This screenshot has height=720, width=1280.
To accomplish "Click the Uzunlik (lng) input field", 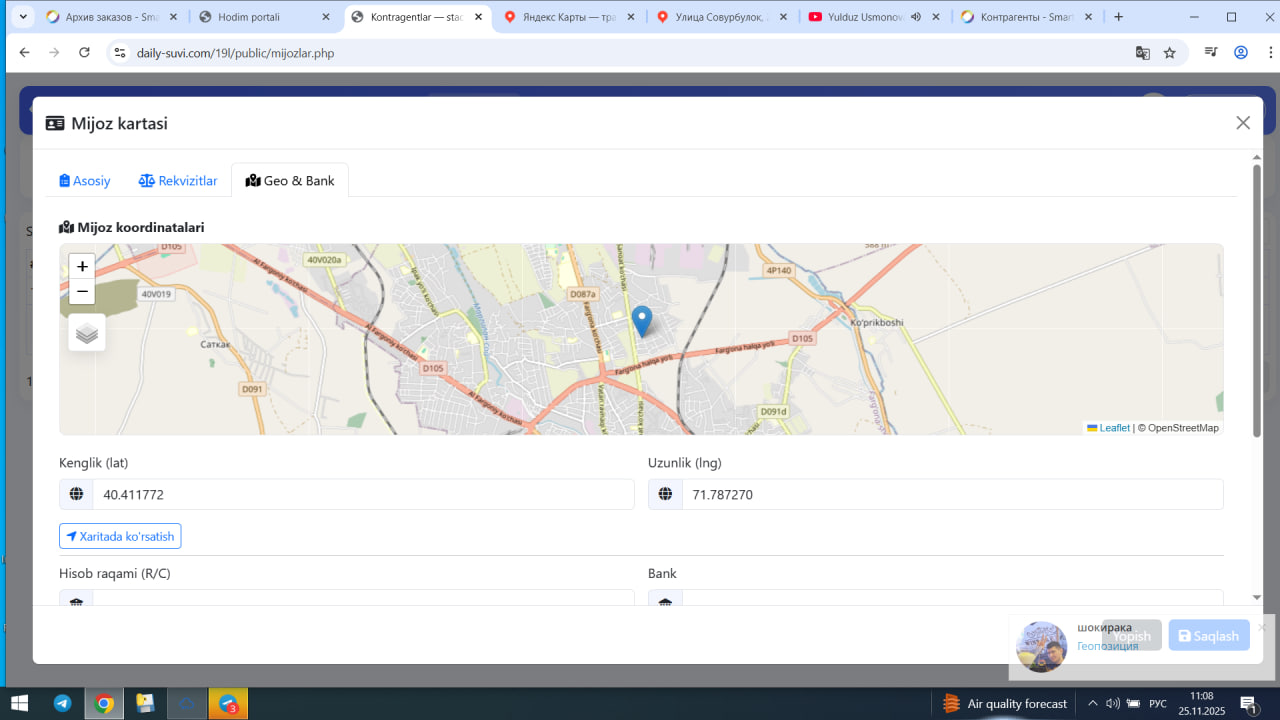I will [x=951, y=494].
